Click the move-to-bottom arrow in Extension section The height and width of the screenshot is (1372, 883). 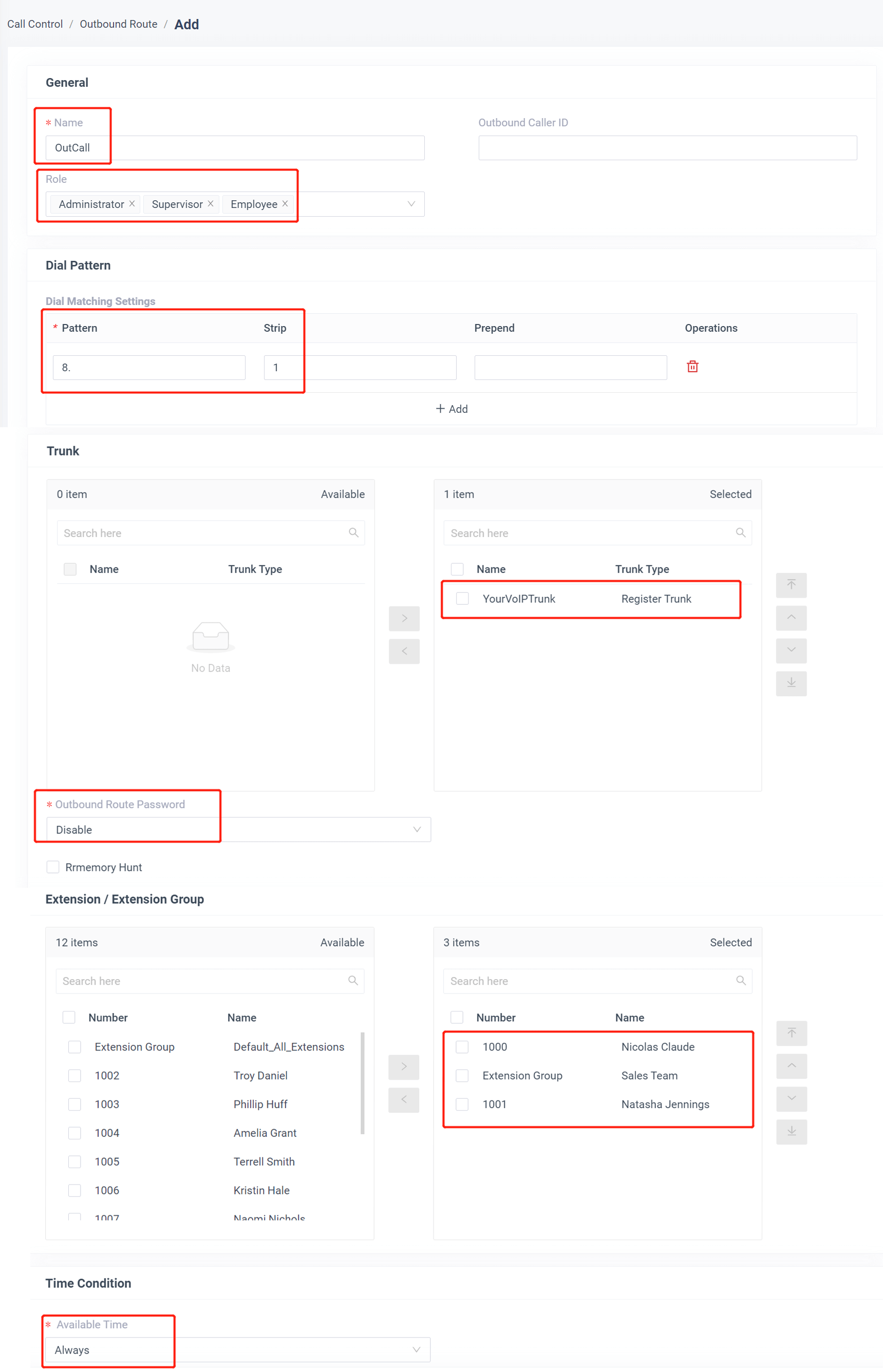point(791,1131)
